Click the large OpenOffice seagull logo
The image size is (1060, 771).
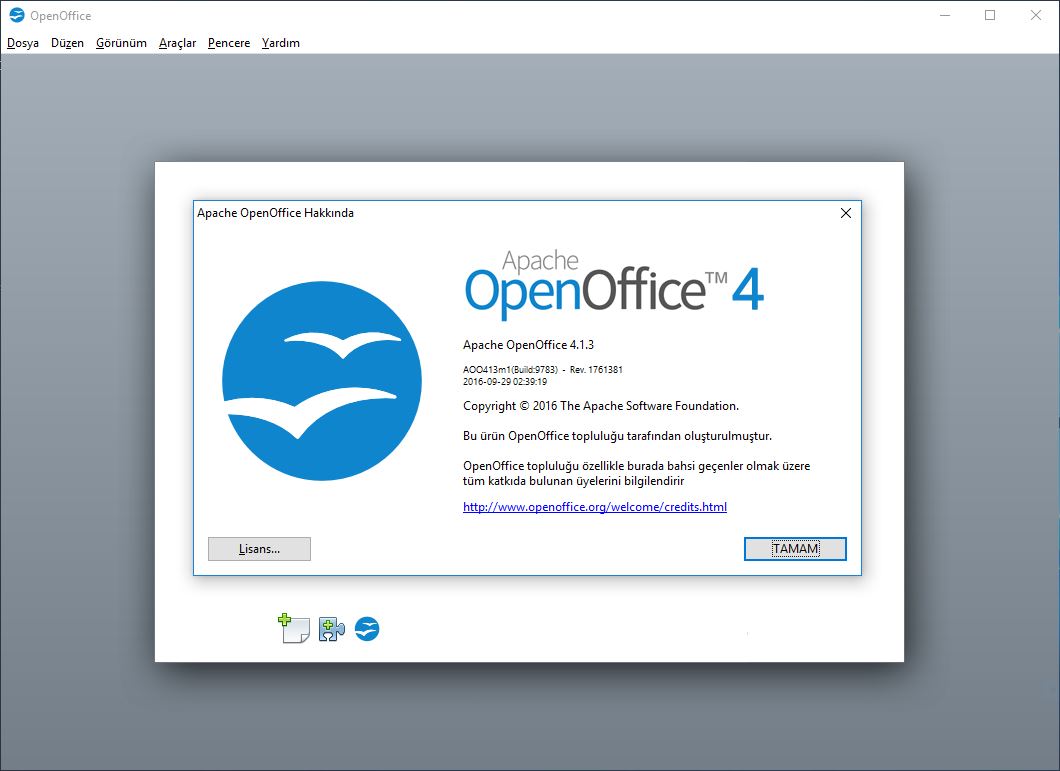322,381
